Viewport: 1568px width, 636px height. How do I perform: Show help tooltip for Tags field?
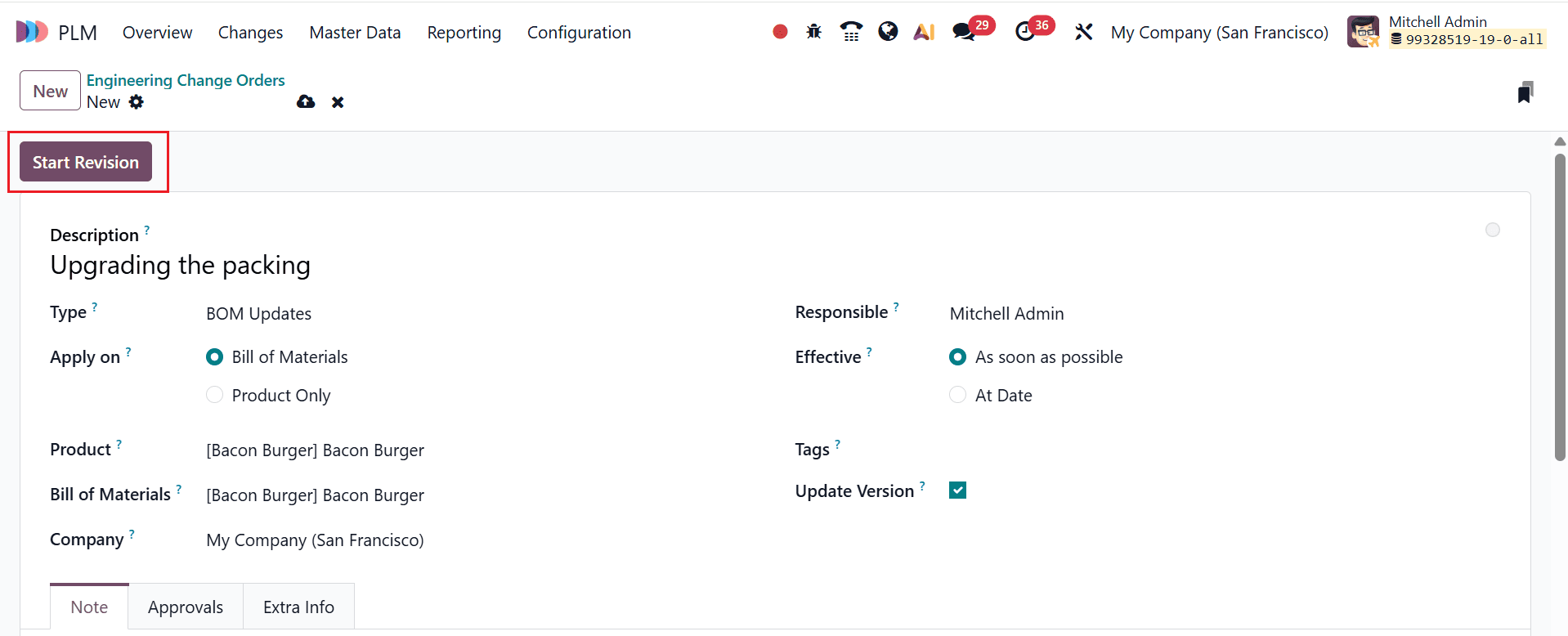coord(837,445)
